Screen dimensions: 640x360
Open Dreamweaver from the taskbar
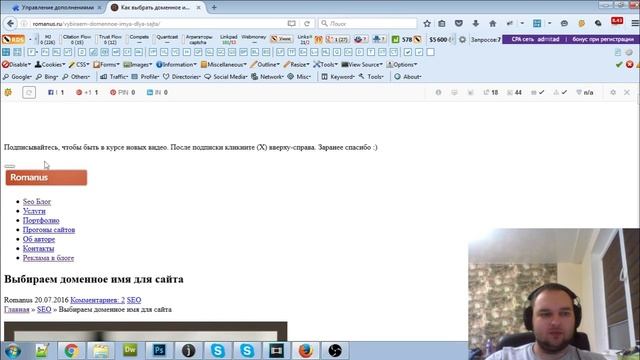coord(130,351)
